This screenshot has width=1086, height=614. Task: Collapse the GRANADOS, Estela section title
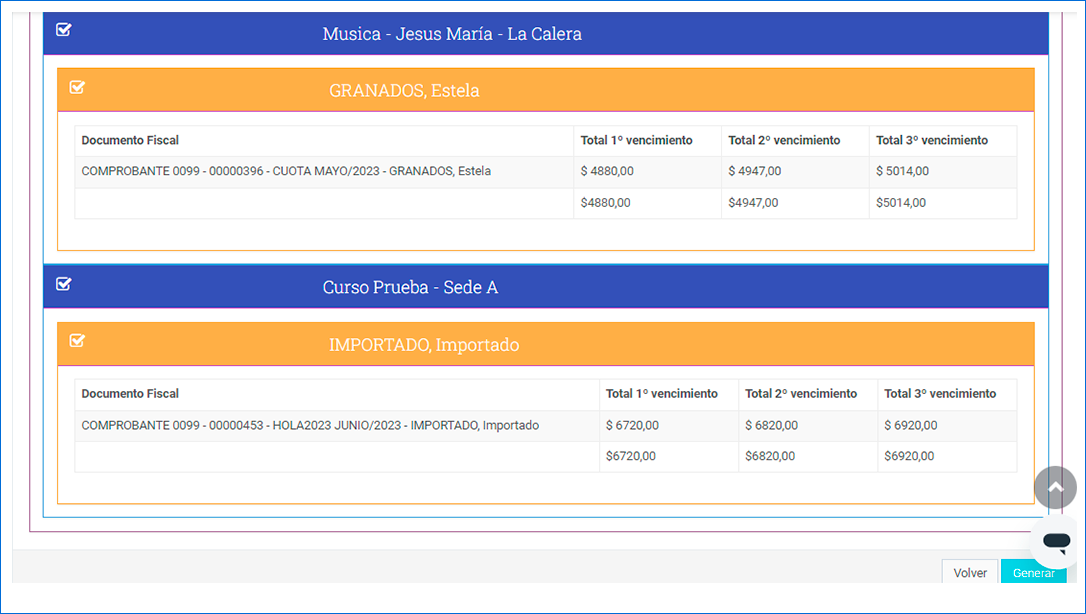coord(404,91)
